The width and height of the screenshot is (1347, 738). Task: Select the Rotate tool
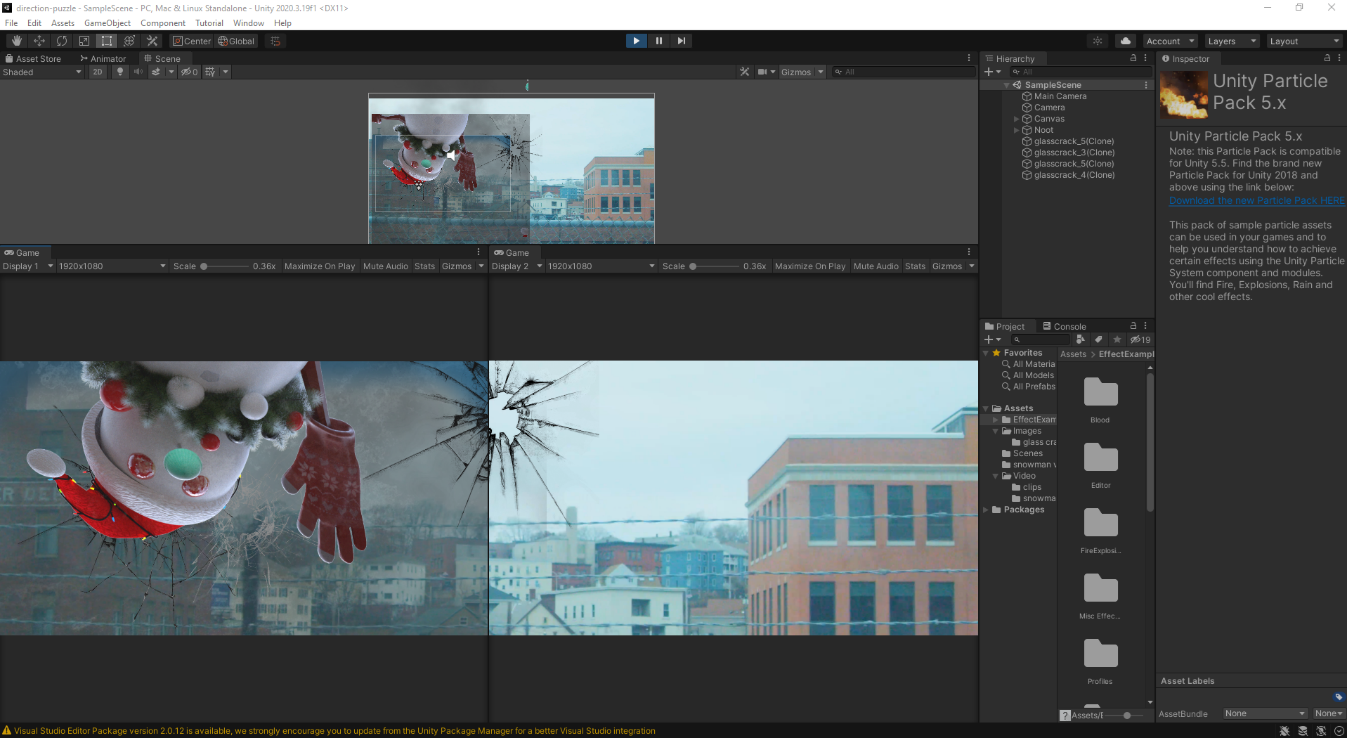62,41
